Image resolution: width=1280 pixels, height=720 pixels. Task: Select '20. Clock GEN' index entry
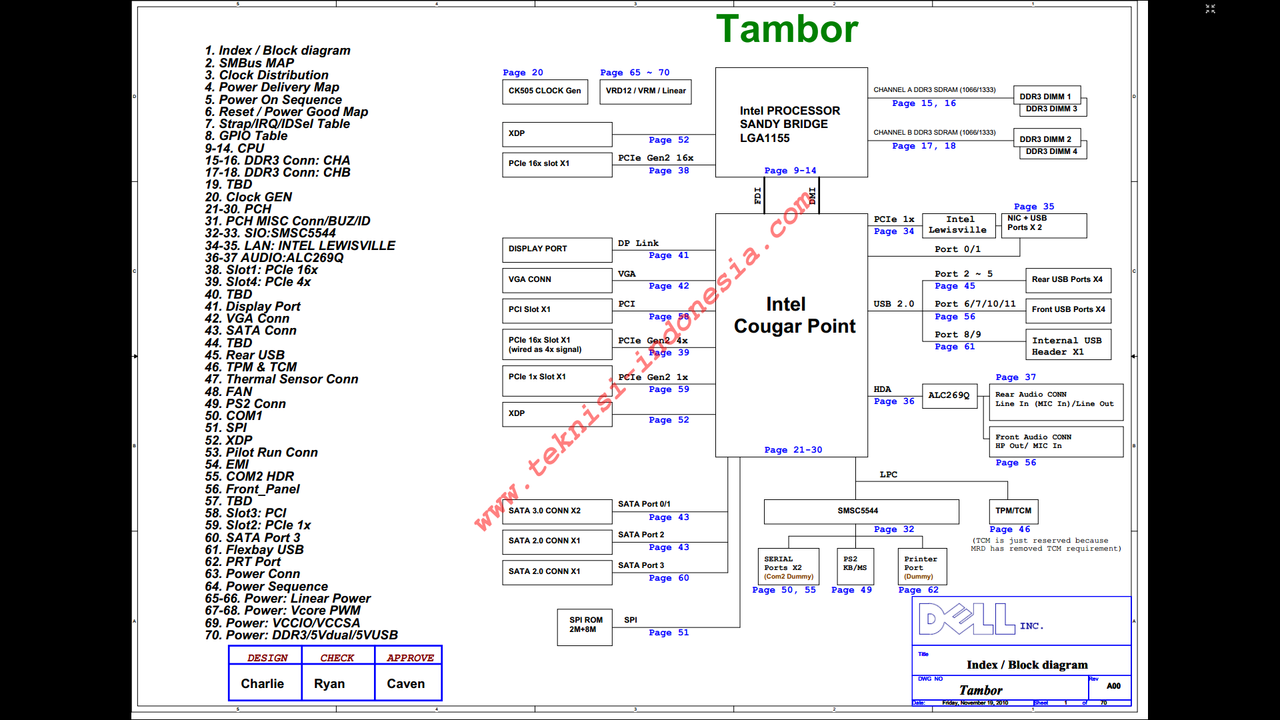click(x=249, y=197)
